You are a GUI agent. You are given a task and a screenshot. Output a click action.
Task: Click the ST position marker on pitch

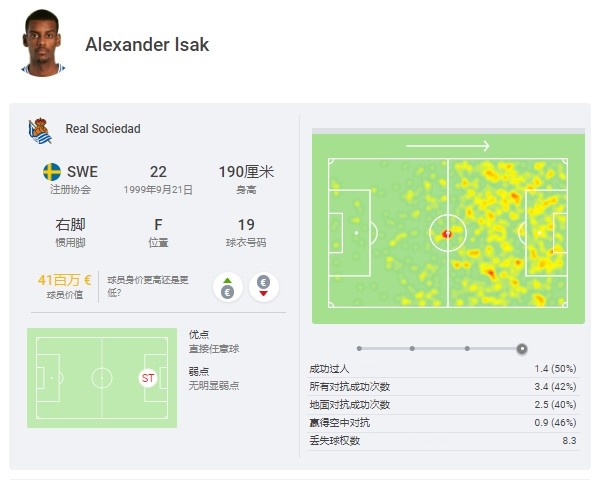coord(148,378)
